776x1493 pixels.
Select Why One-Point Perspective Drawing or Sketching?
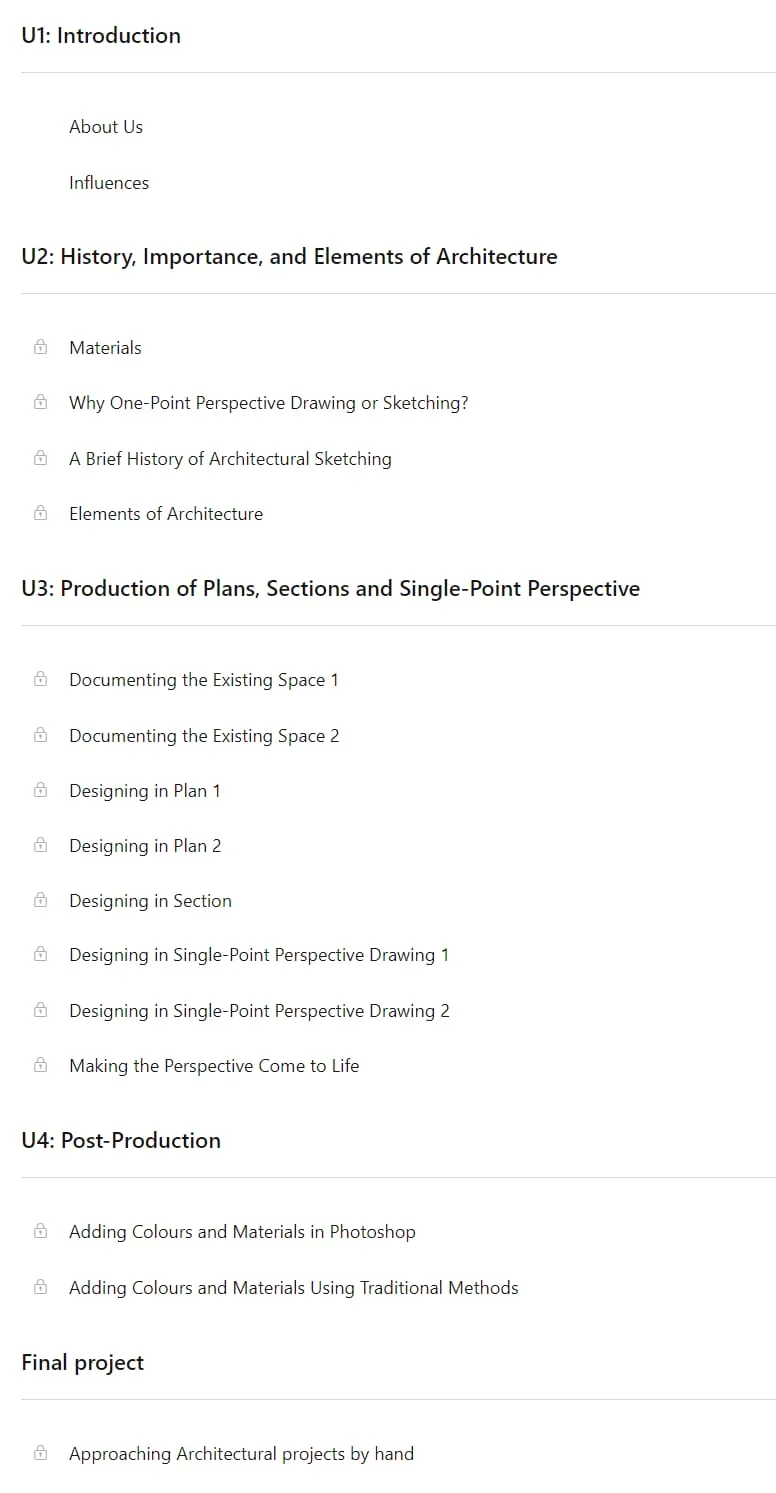[269, 403]
